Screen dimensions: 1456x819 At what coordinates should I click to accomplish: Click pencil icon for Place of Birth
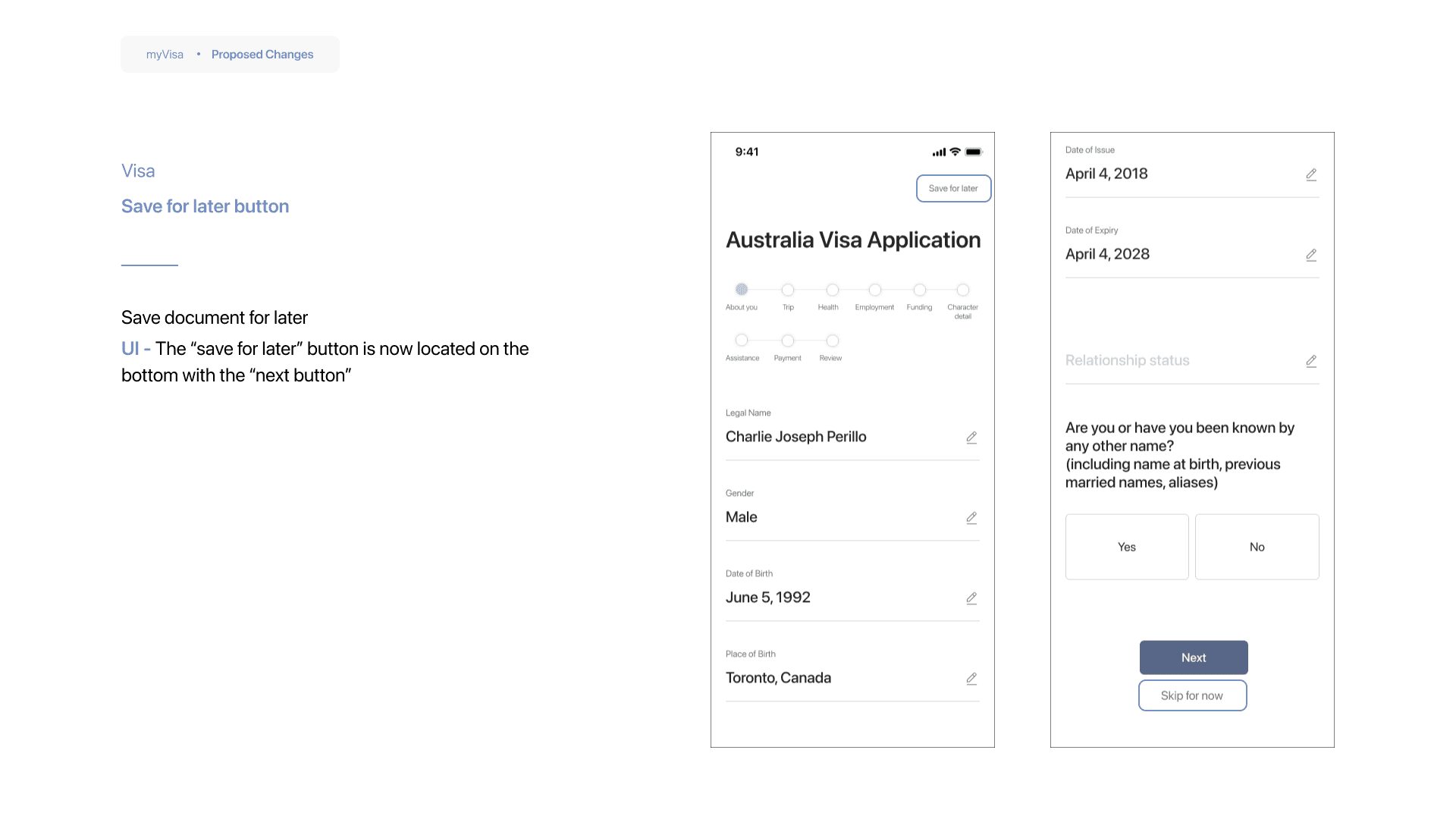coord(971,679)
